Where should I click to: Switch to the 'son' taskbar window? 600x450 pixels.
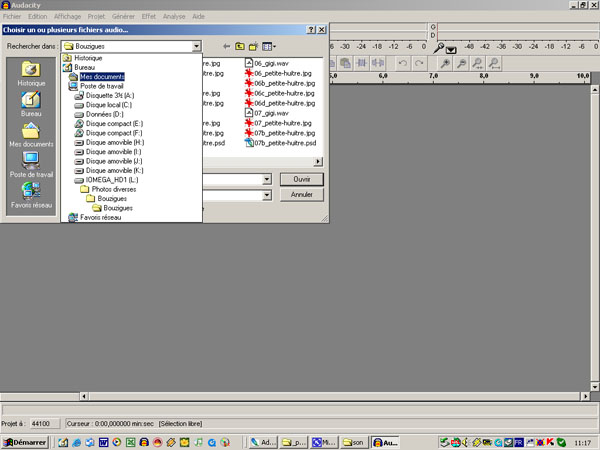tap(354, 442)
